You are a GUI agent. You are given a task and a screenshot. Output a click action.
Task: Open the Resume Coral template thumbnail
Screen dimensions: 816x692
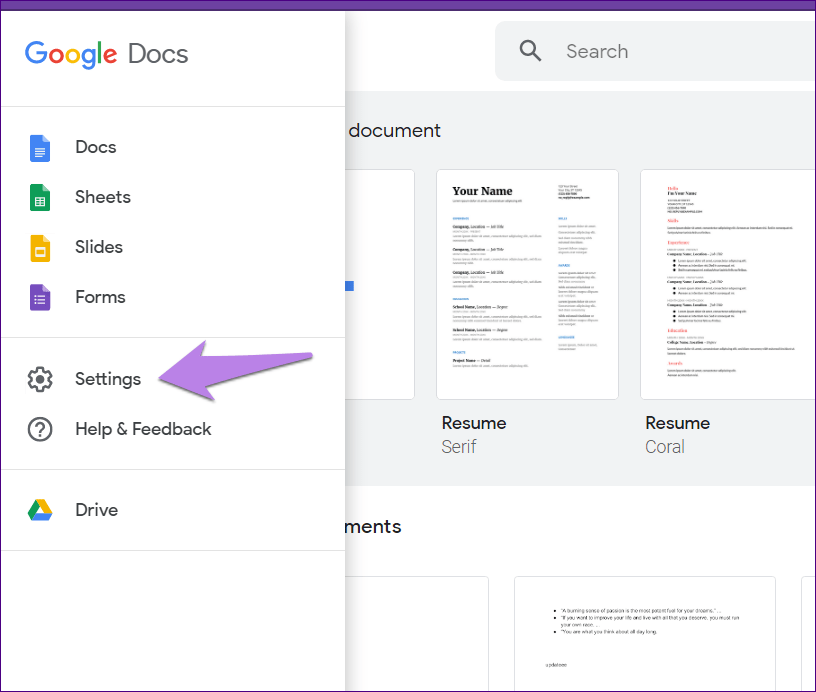pyautogui.click(x=728, y=284)
